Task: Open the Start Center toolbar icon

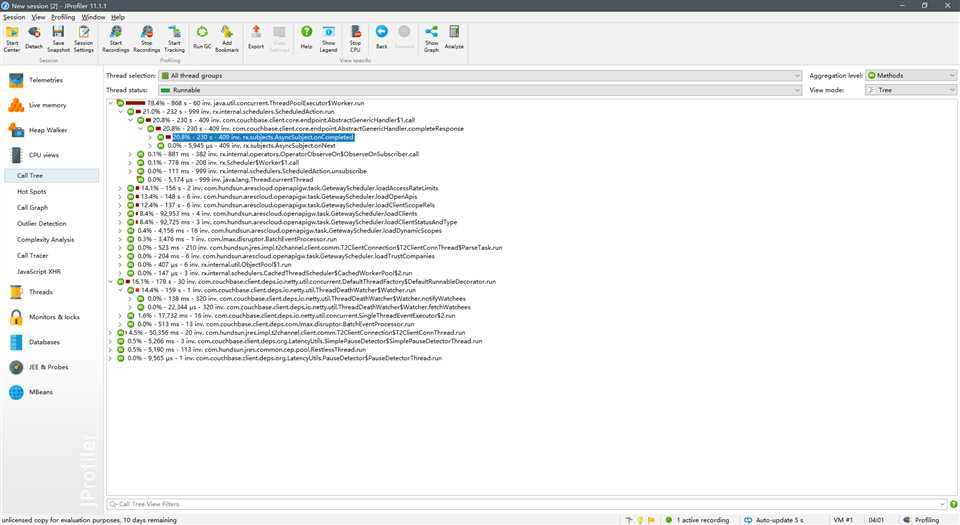Action: (12, 38)
